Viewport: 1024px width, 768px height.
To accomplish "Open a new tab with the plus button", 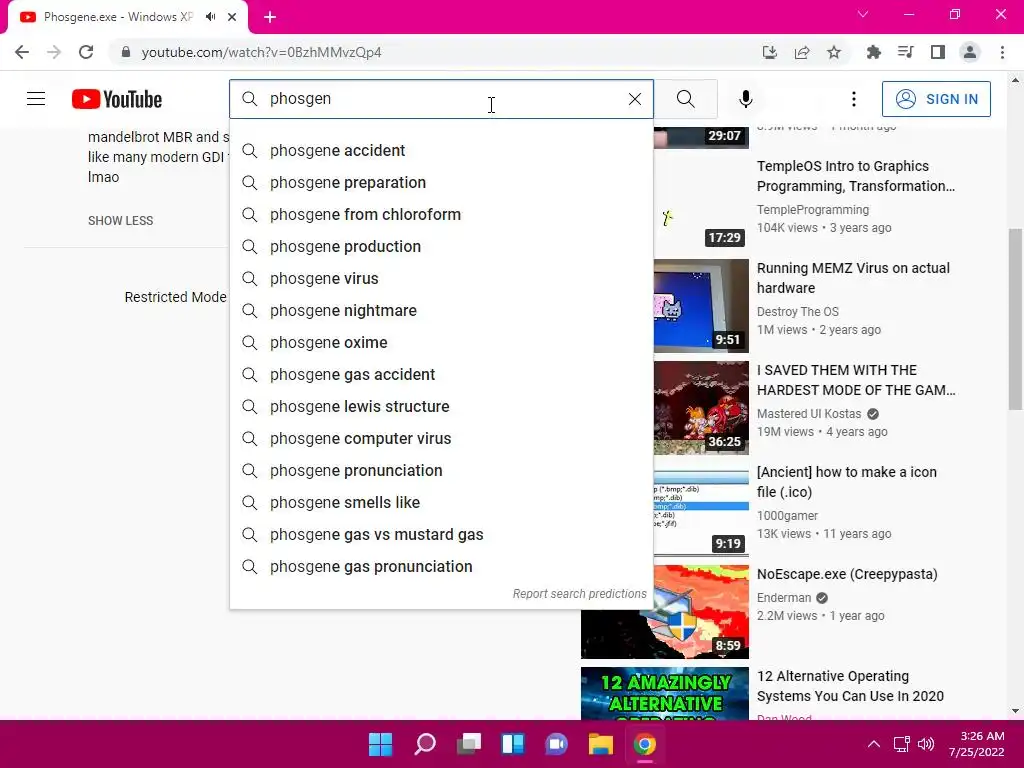I will click(270, 17).
